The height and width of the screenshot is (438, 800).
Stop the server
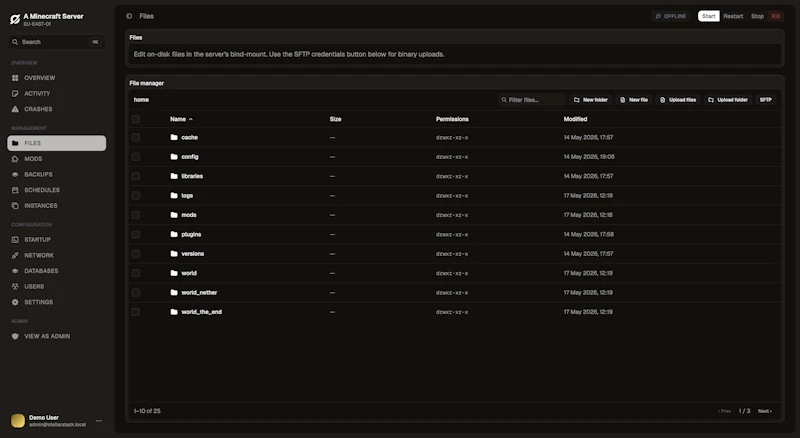(757, 16)
